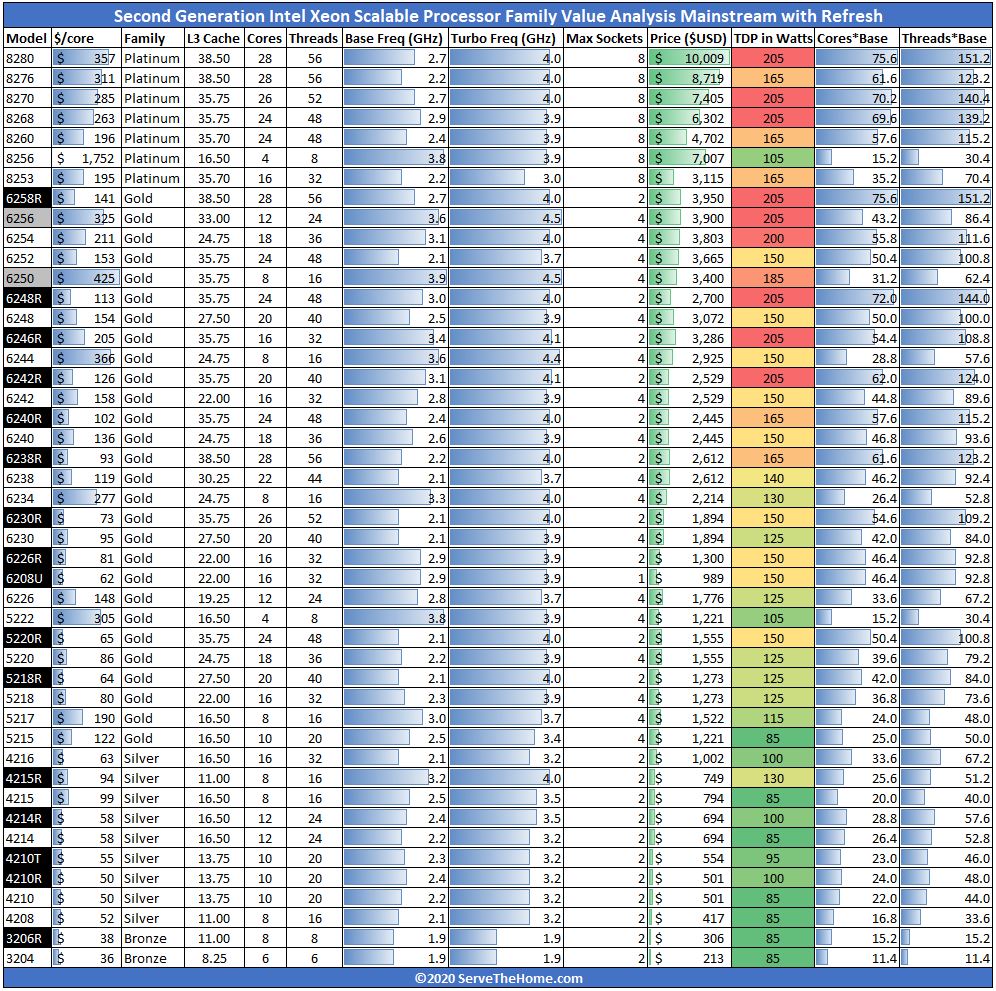
Task: Select the 3206R model cell
Action: click(x=27, y=938)
